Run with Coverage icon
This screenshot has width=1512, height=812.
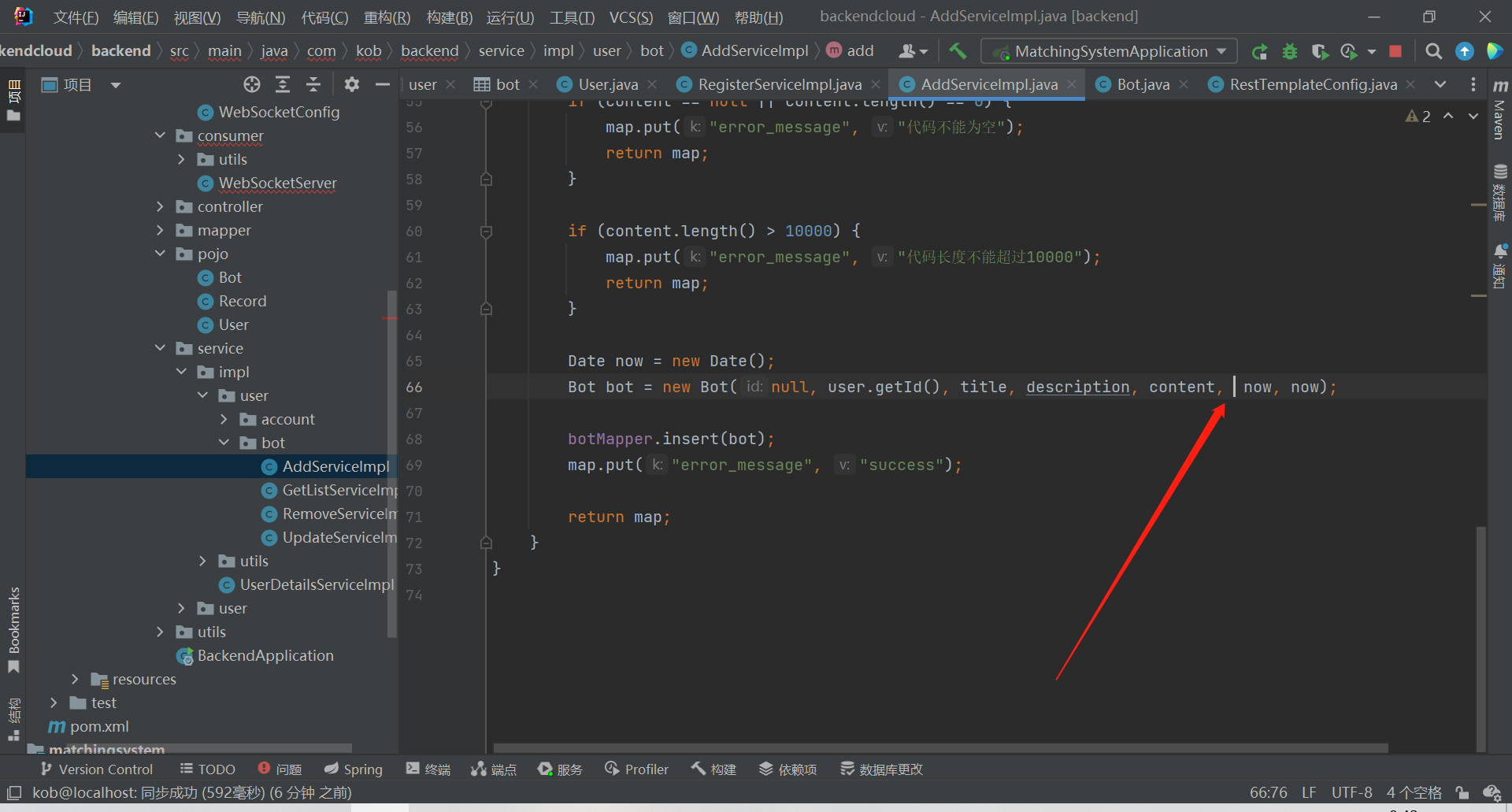click(x=1320, y=51)
